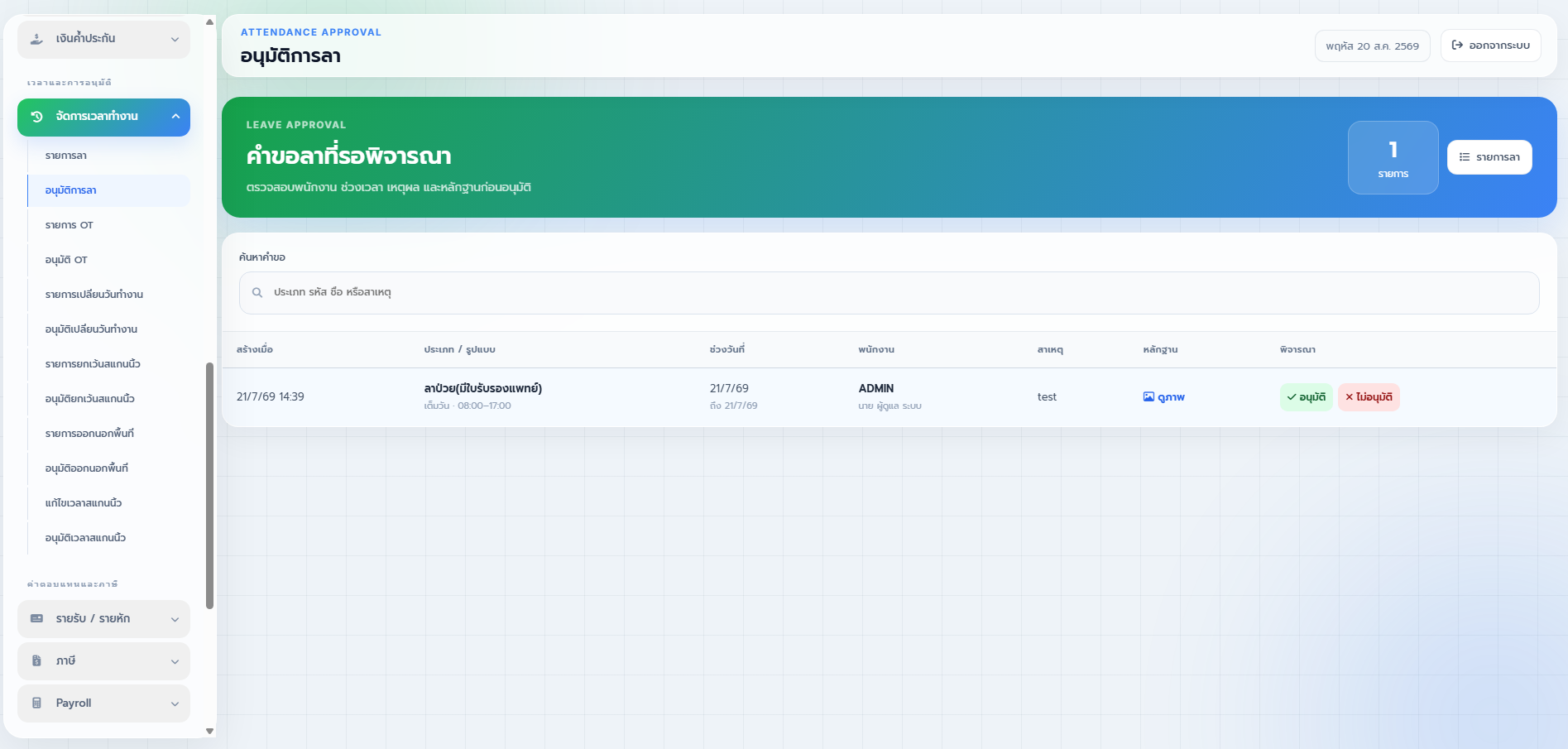
Task: Click the เต็มวัน · 08:00–17:00 detail text
Action: pyautogui.click(x=468, y=406)
